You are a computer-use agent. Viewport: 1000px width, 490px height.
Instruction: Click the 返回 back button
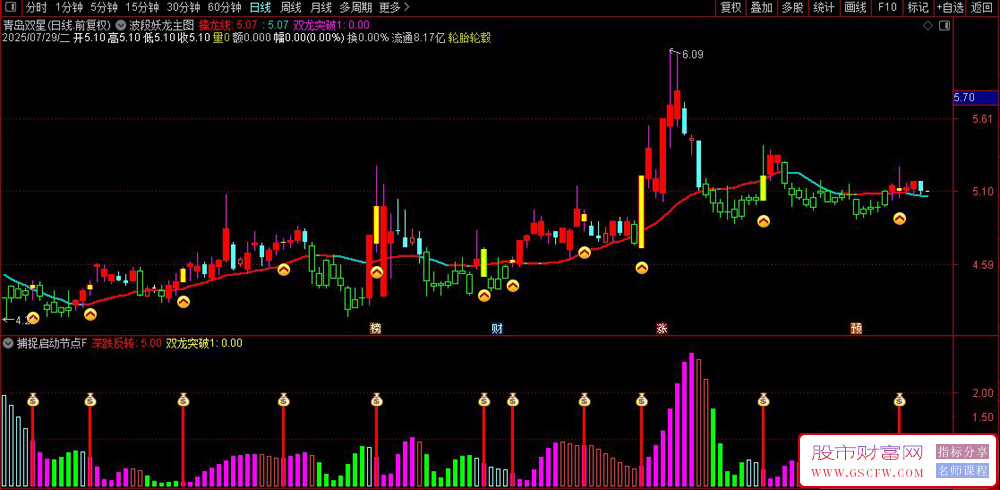pos(983,8)
